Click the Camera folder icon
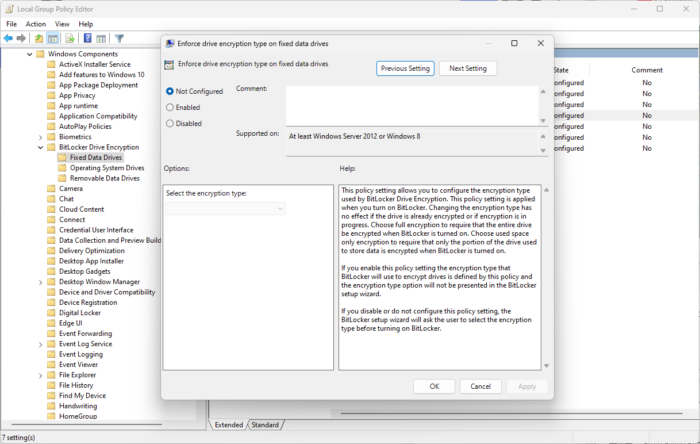The image size is (700, 444). coord(51,188)
